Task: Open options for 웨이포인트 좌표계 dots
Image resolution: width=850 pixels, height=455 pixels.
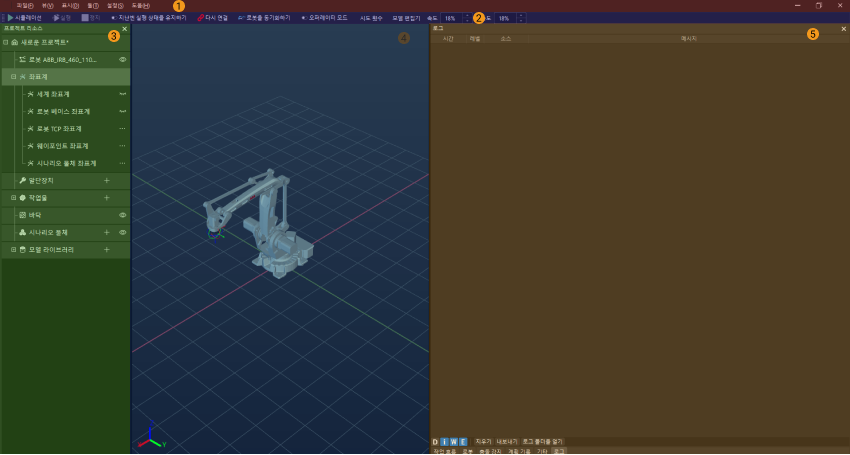Action: (x=123, y=146)
